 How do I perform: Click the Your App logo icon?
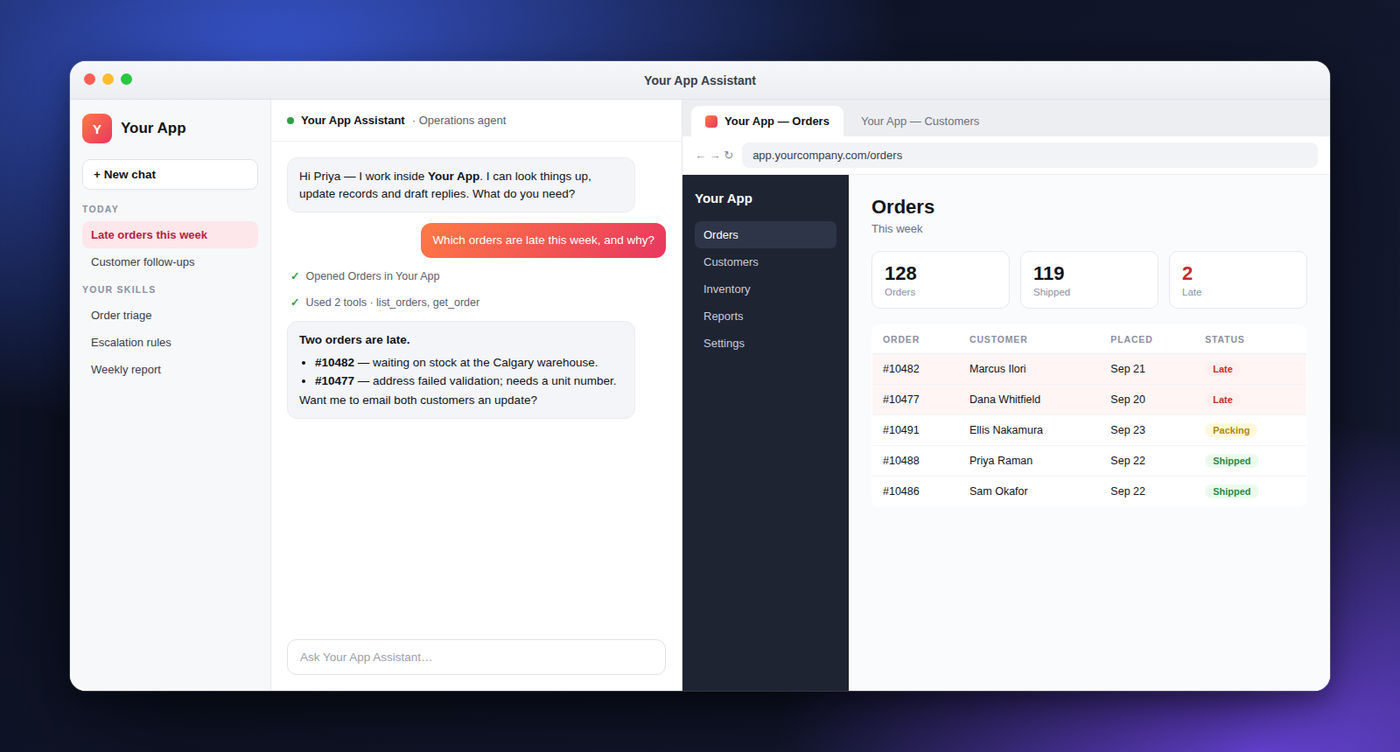pos(97,128)
